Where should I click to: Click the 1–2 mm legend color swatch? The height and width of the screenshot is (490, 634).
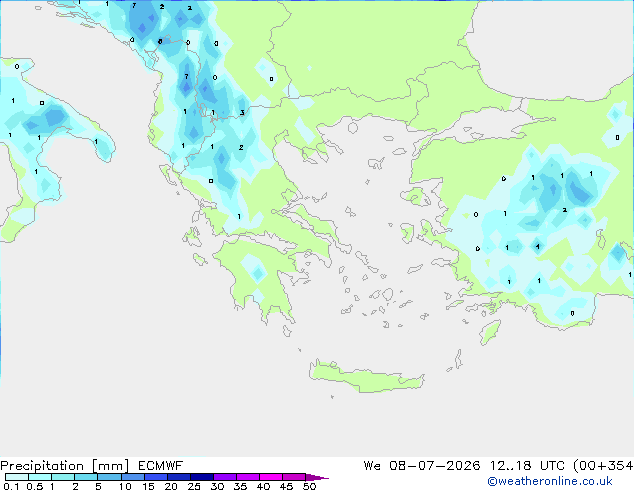pos(63,477)
